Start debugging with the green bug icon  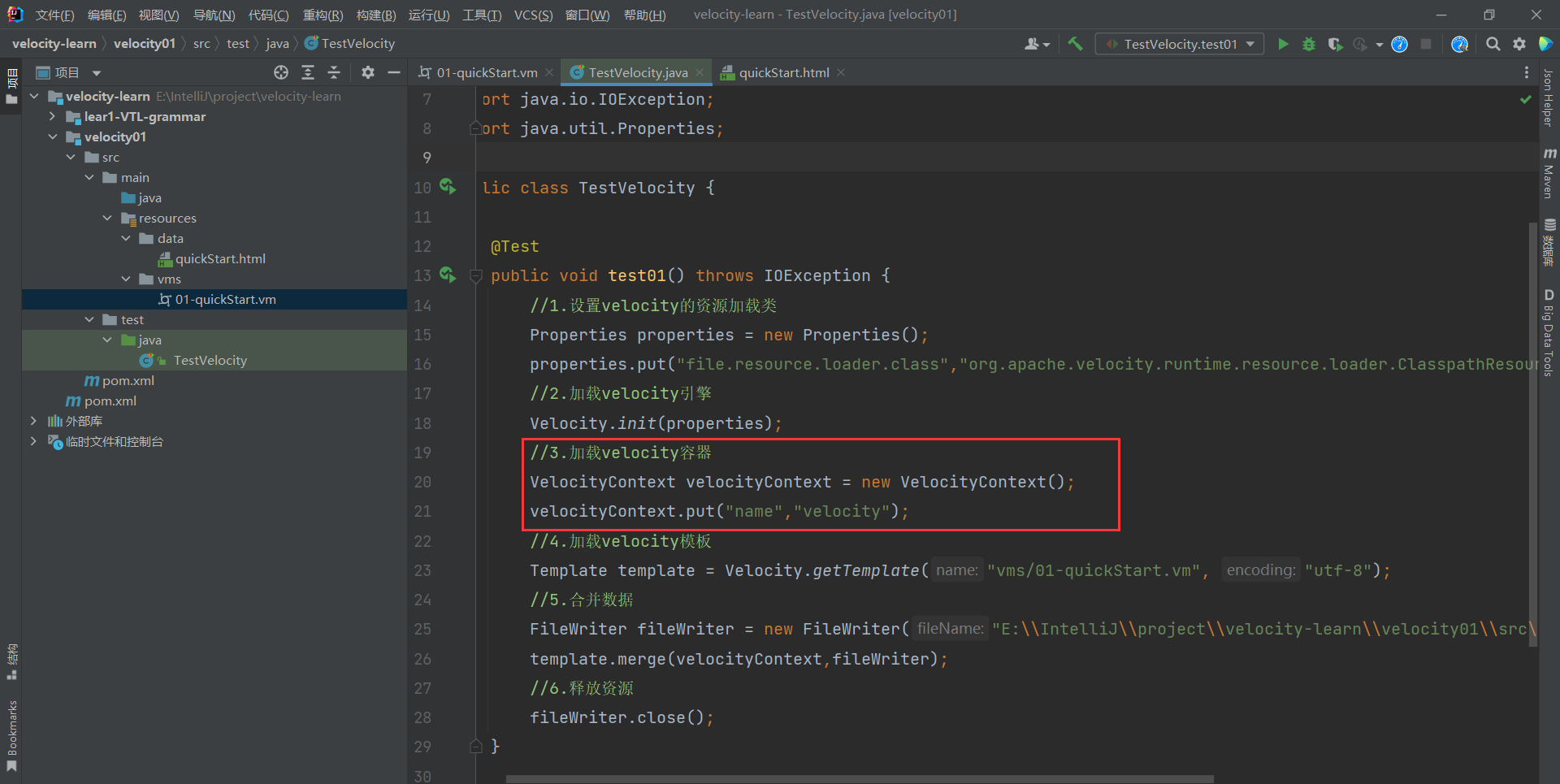click(x=1309, y=44)
